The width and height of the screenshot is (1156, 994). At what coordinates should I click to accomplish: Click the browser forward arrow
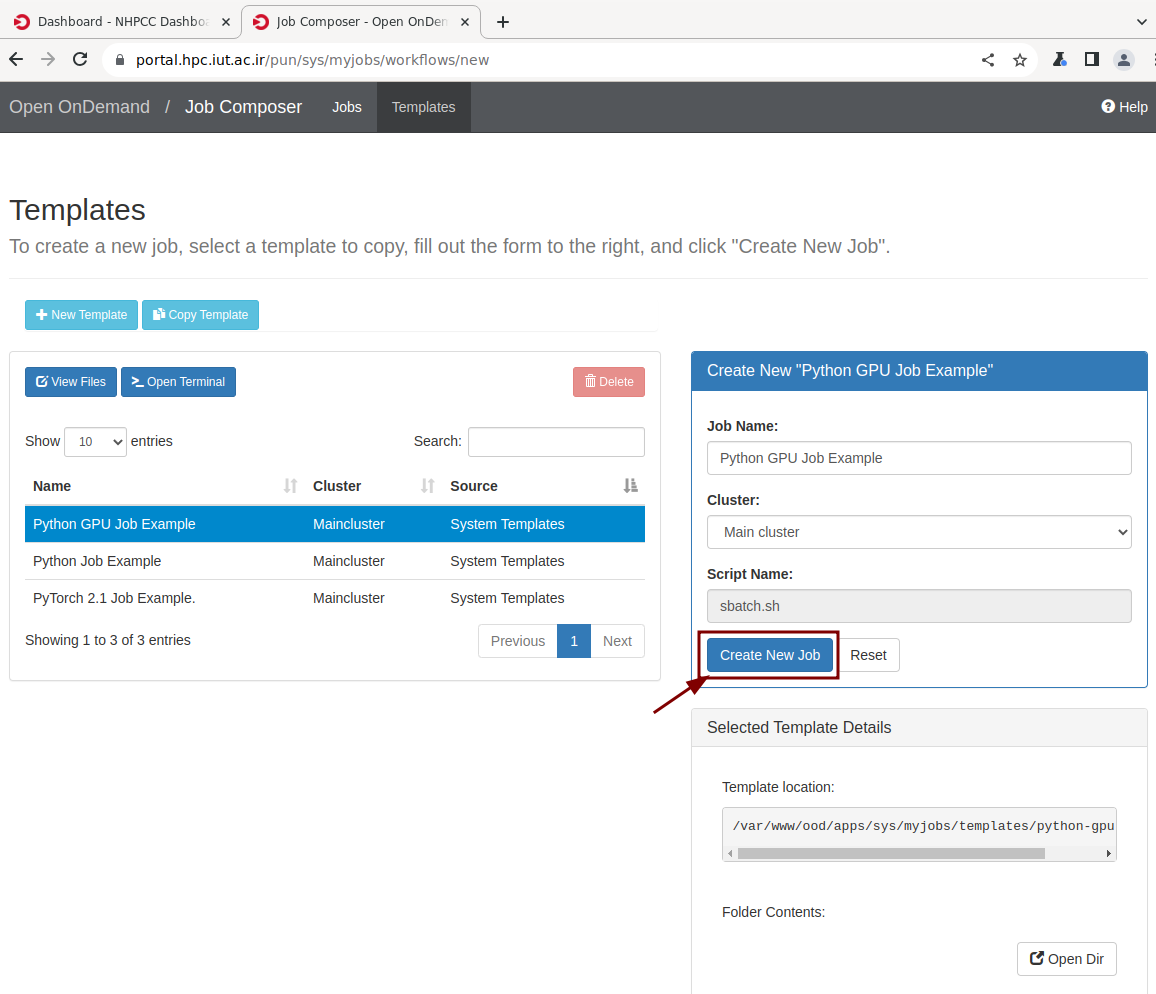(x=48, y=60)
